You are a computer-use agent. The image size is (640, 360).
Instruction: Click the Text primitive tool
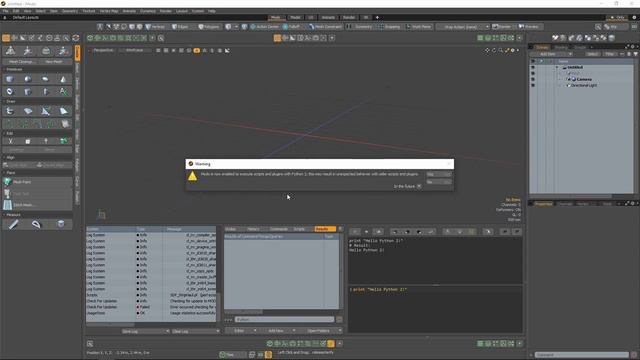click(x=63, y=91)
